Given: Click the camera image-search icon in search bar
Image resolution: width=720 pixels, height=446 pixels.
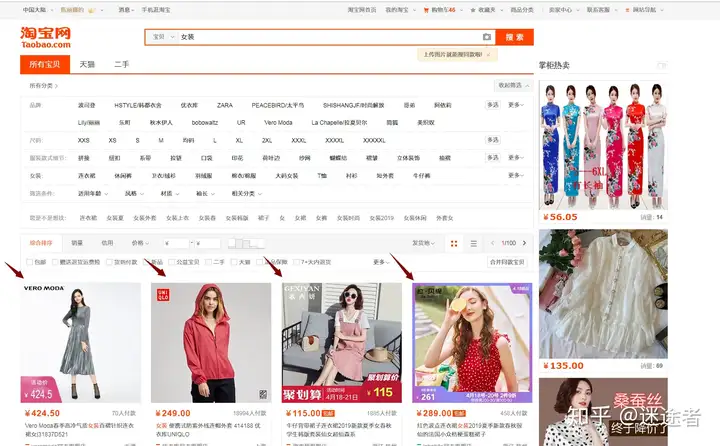Looking at the screenshot, I should click(x=487, y=37).
